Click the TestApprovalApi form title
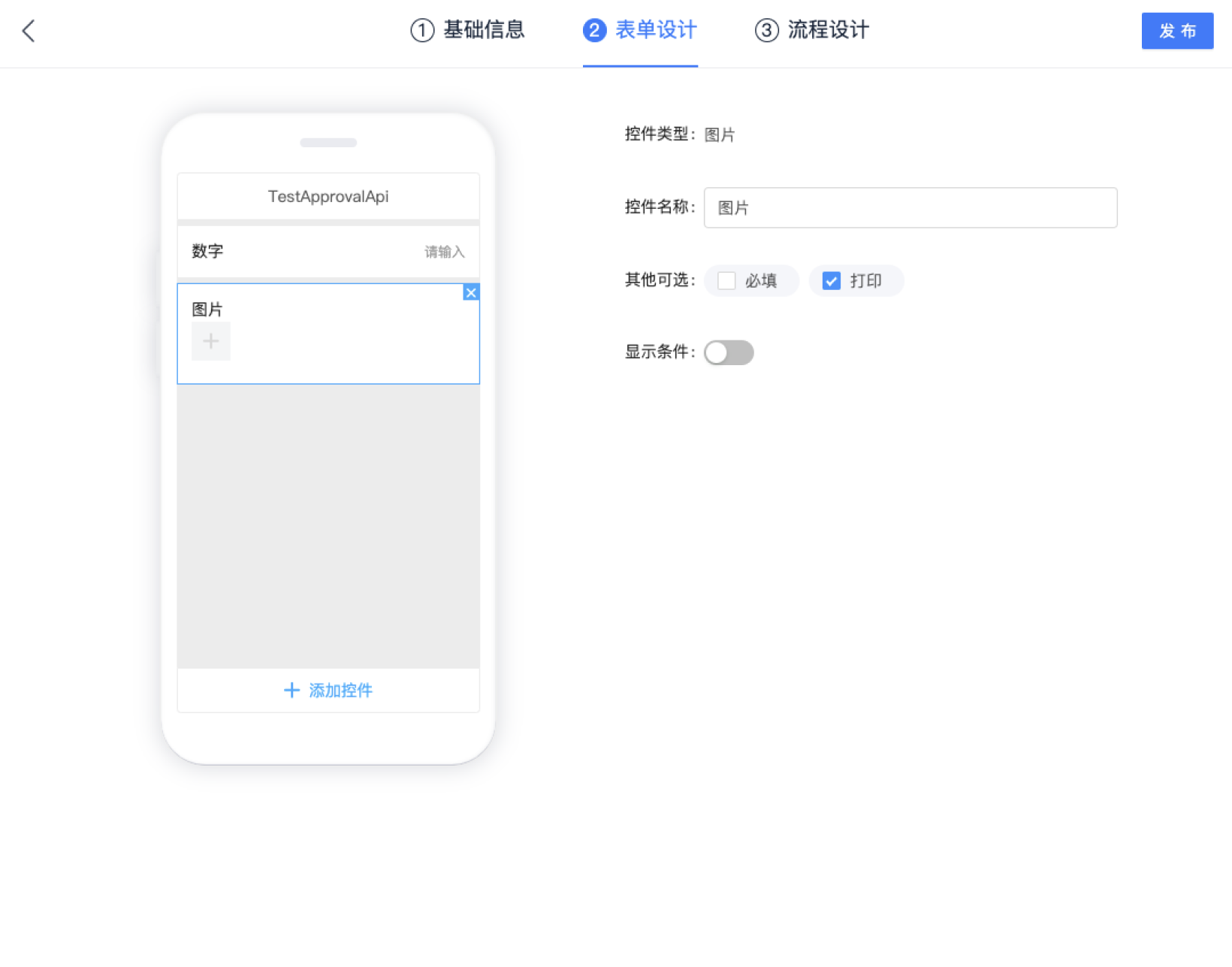Image resolution: width=1232 pixels, height=967 pixels. point(328,197)
